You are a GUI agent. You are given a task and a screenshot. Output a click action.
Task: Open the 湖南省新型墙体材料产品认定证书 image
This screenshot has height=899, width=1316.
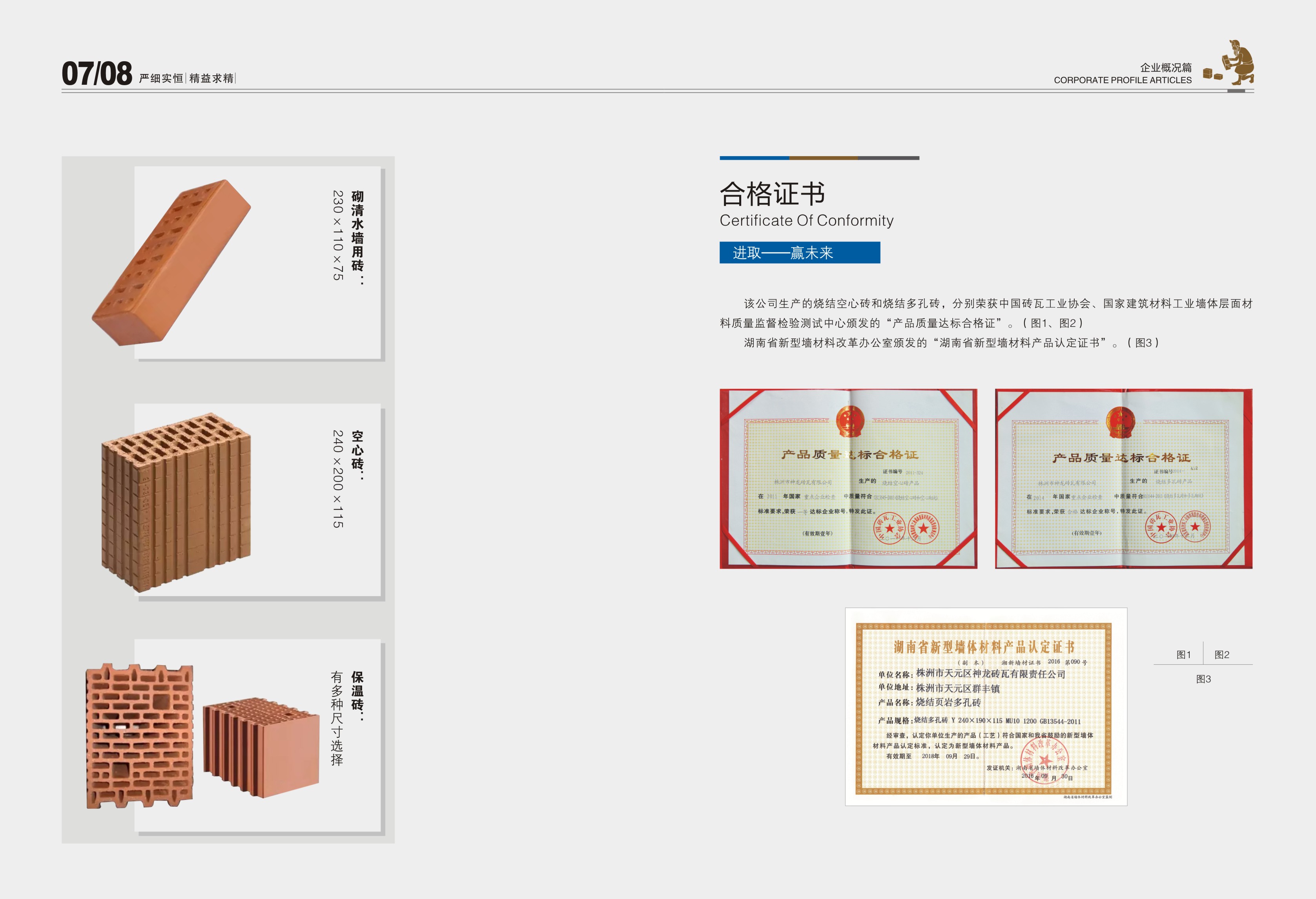[x=985, y=706]
